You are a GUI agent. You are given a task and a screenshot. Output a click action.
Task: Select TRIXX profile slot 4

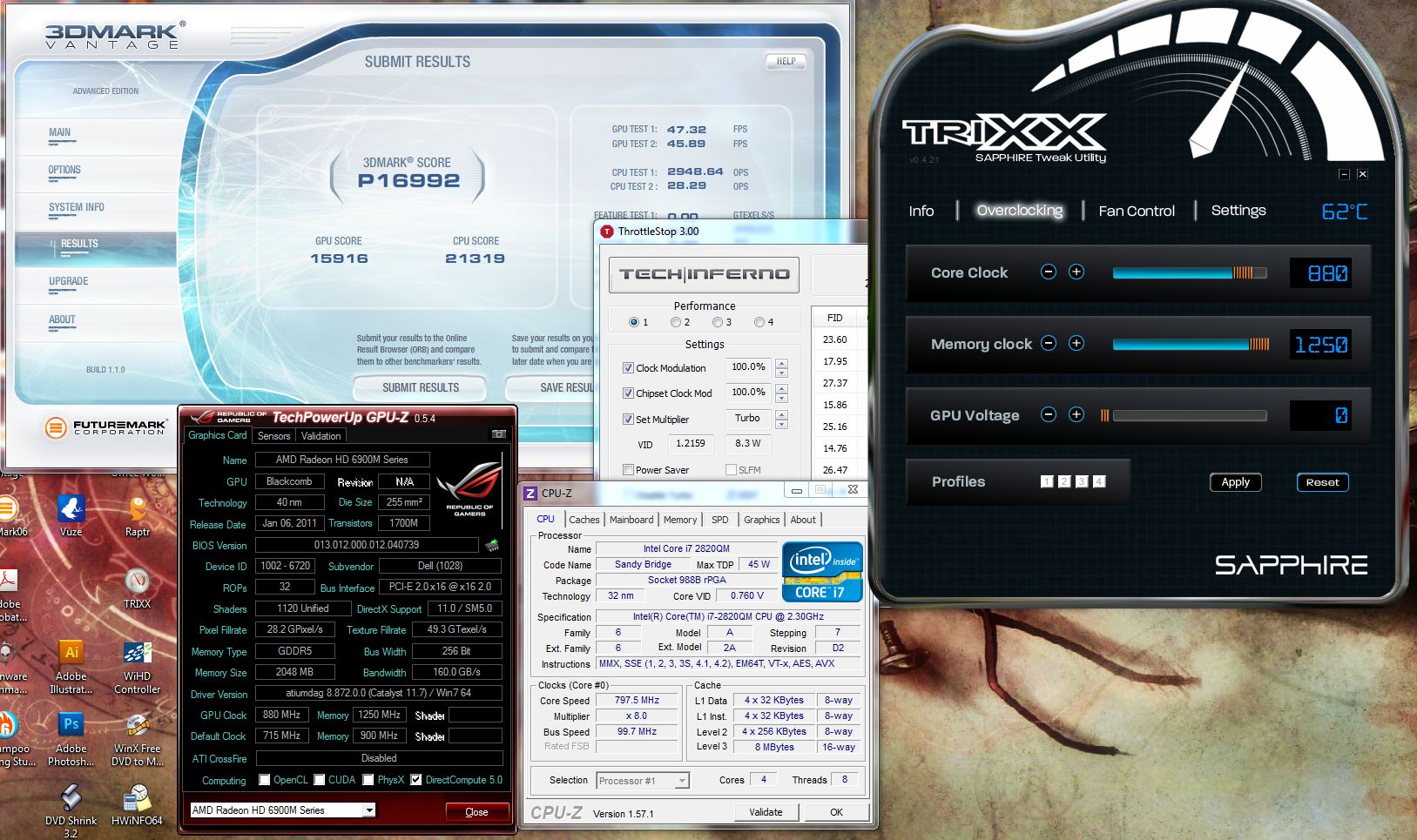tap(1099, 481)
